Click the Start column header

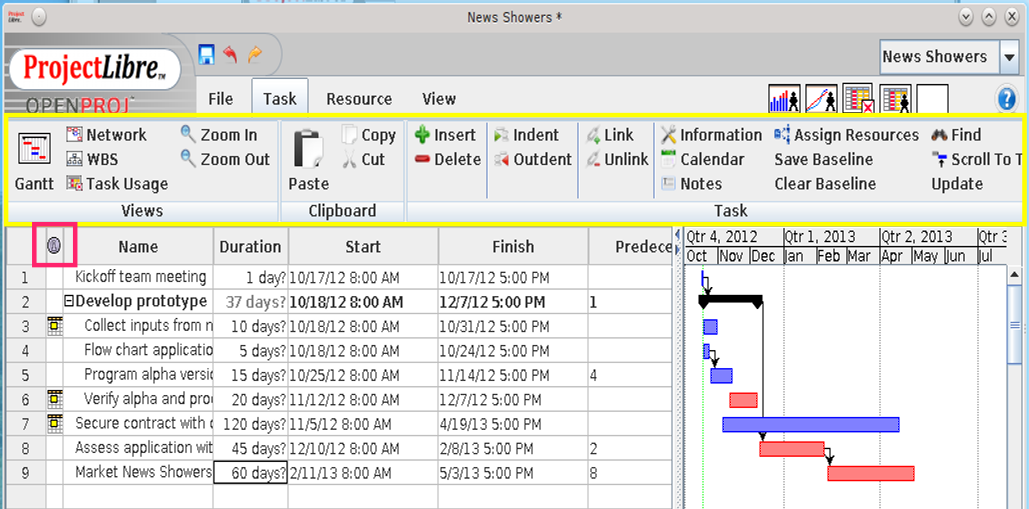(363, 247)
